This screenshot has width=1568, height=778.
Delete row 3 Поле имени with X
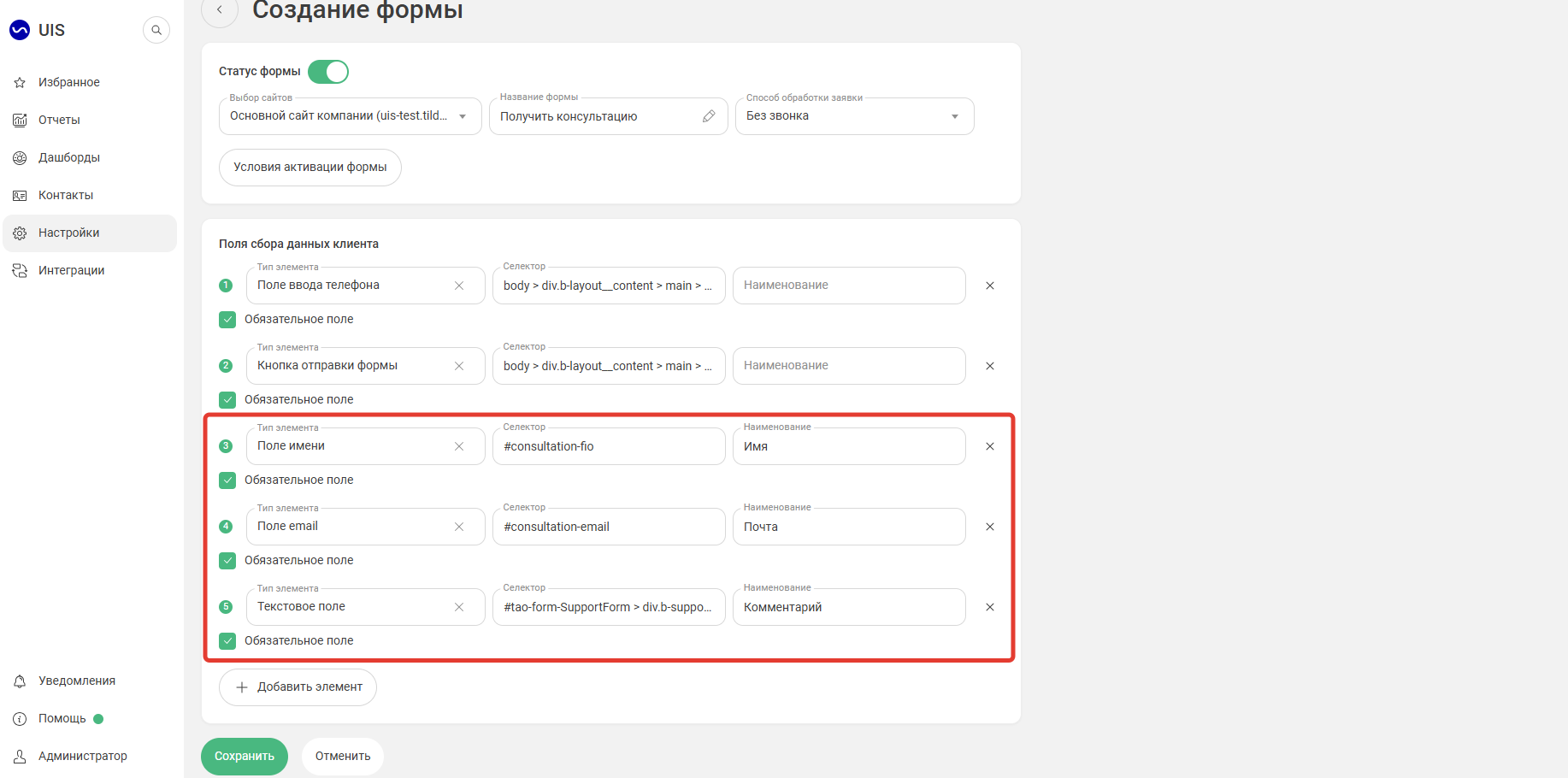pyautogui.click(x=990, y=446)
